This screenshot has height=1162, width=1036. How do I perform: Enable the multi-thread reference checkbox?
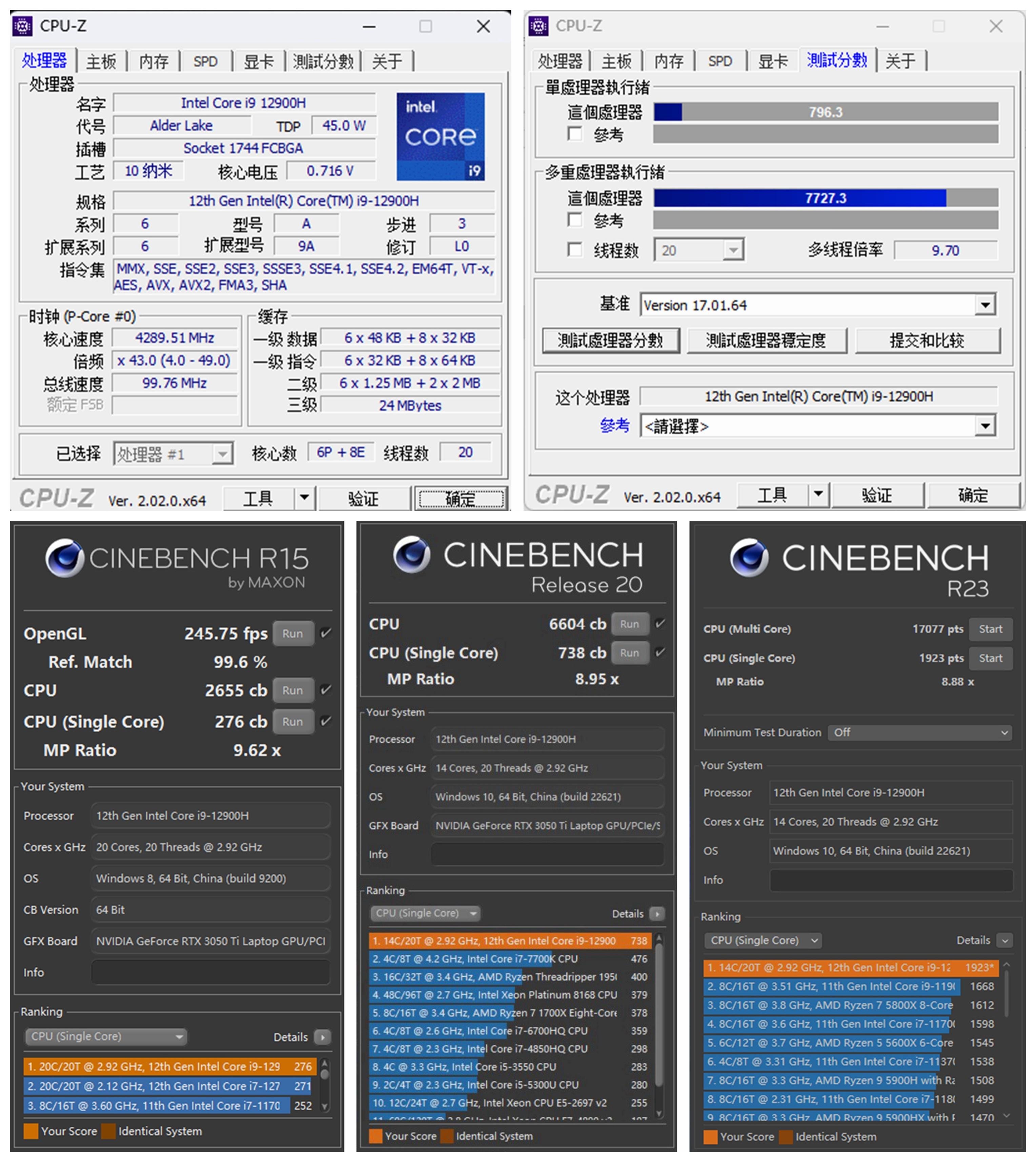(575, 220)
